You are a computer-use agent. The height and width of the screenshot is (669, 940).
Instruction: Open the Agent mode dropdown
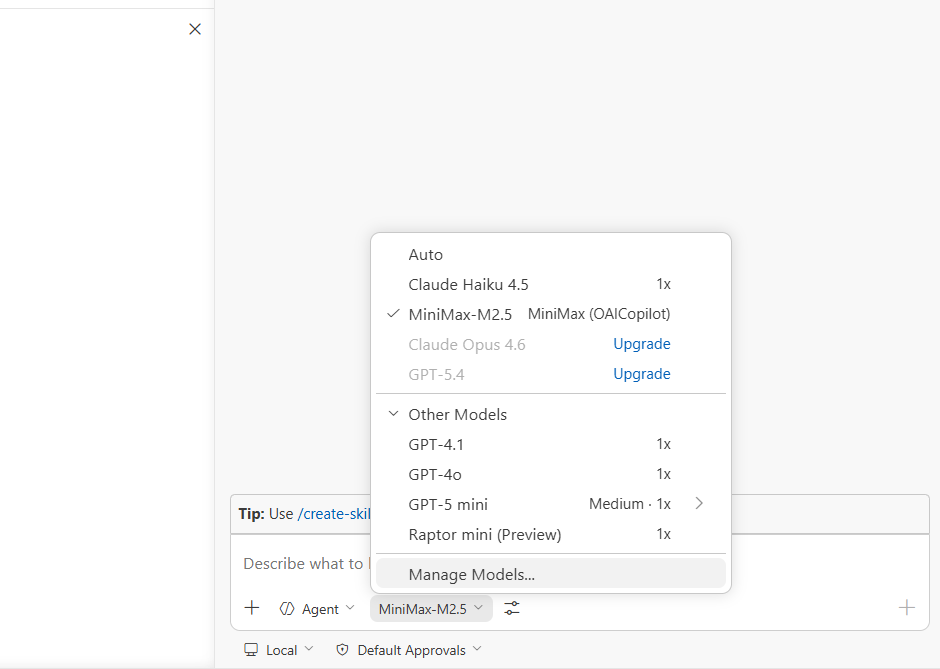[317, 608]
